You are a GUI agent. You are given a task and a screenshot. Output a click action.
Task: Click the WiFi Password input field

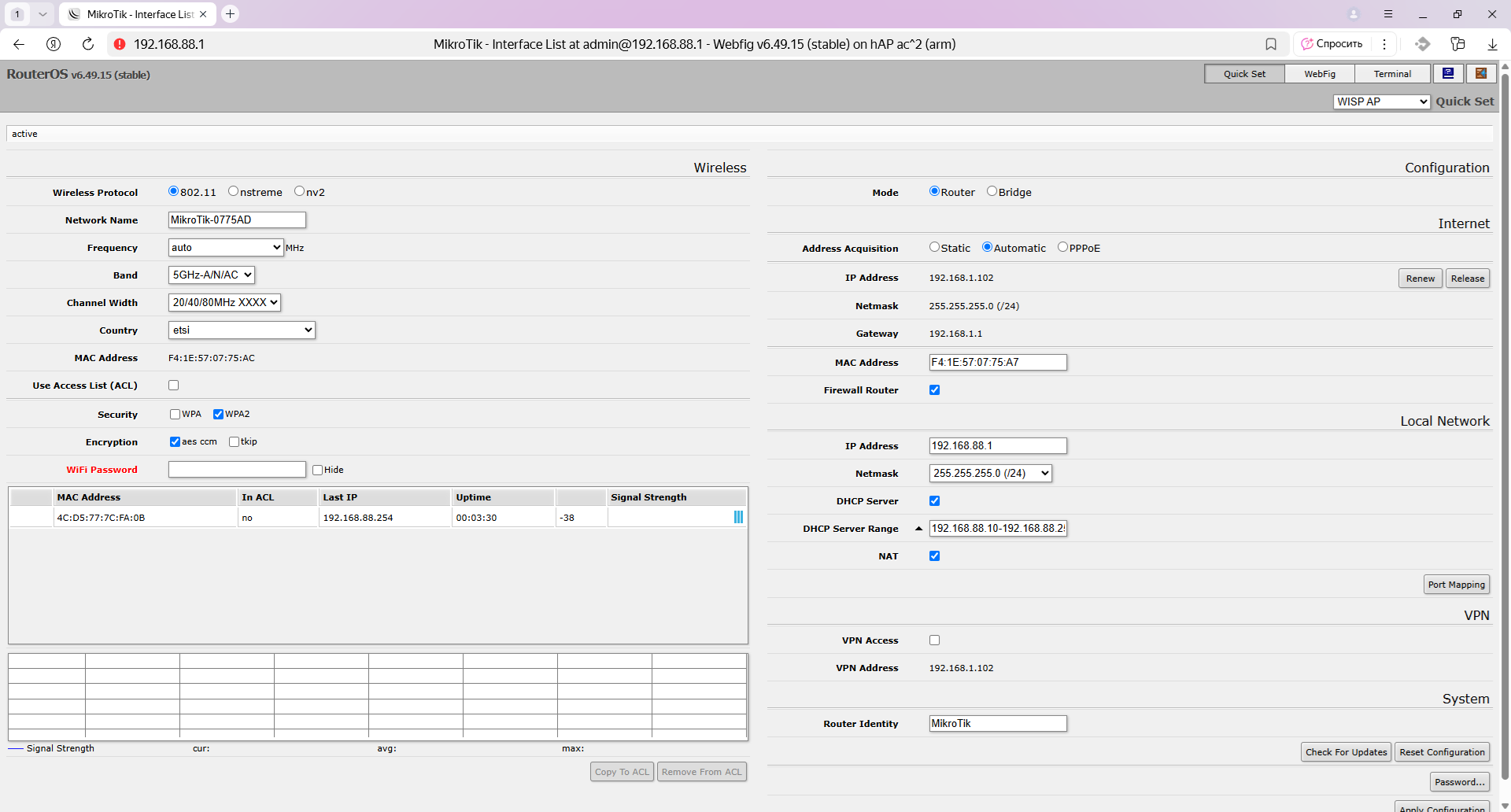237,470
